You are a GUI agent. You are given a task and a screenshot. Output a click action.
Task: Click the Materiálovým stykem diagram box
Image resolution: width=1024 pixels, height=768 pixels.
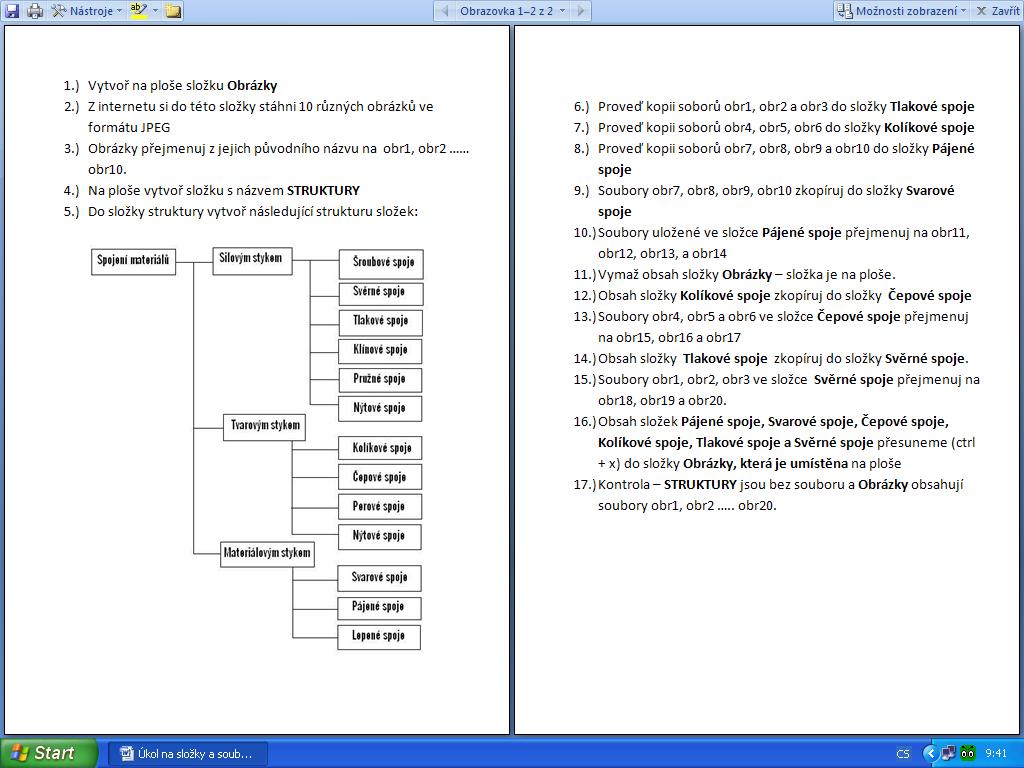(x=267, y=554)
